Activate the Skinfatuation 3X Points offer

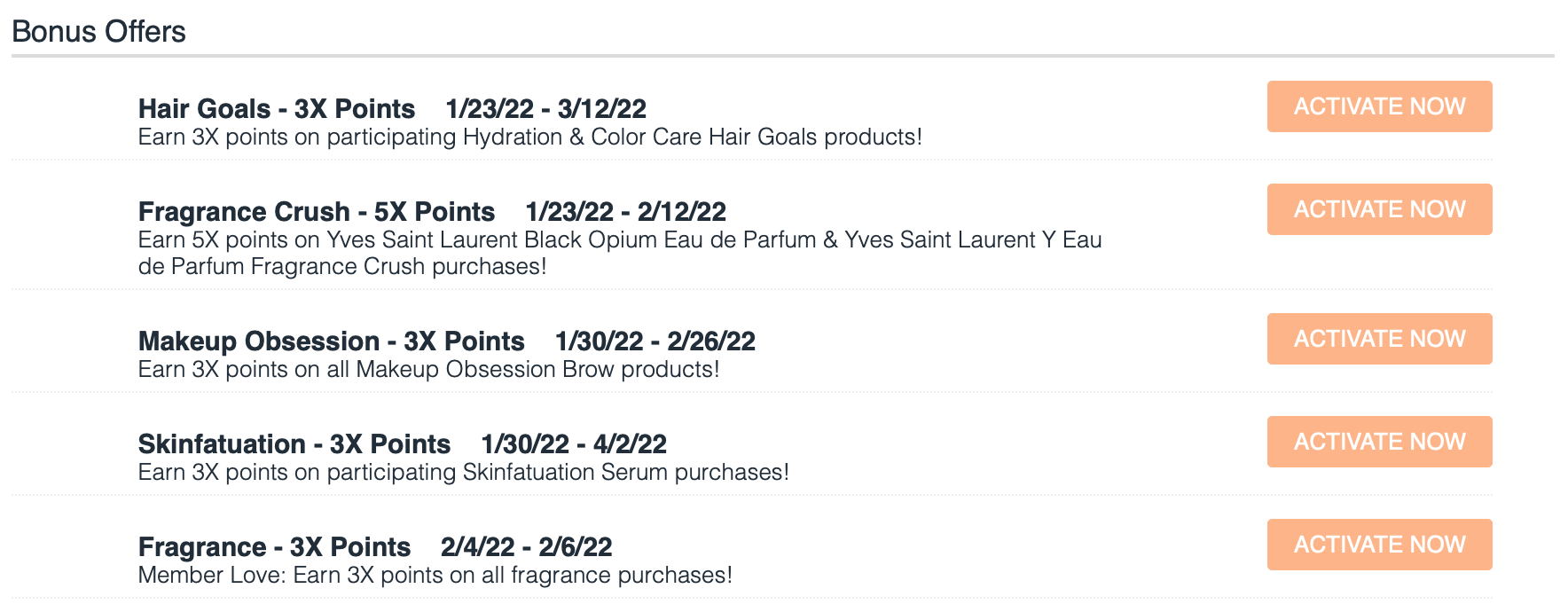tap(1378, 441)
